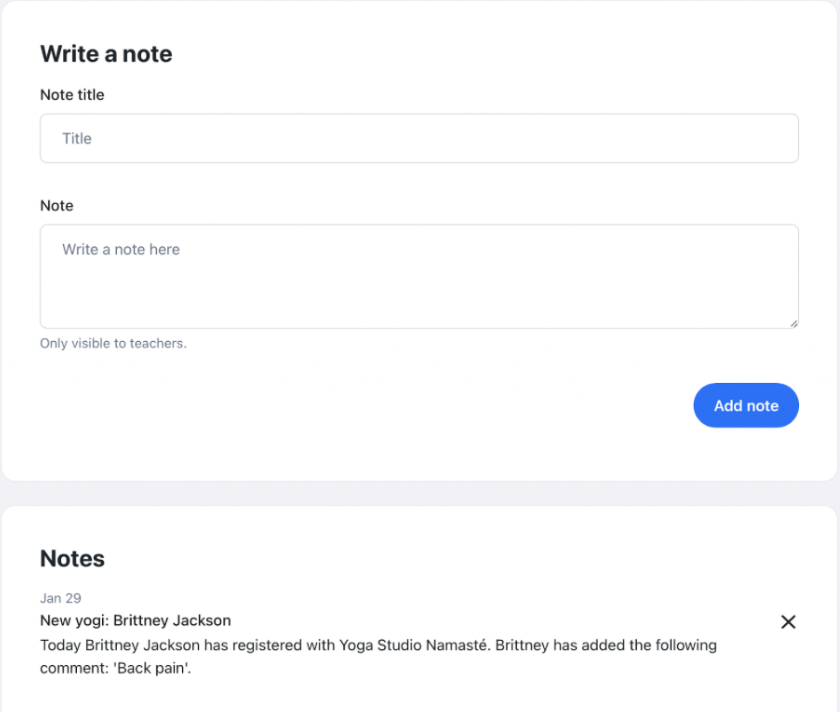Click the "Write a note" heading
Viewport: 840px width, 712px height.
(106, 54)
